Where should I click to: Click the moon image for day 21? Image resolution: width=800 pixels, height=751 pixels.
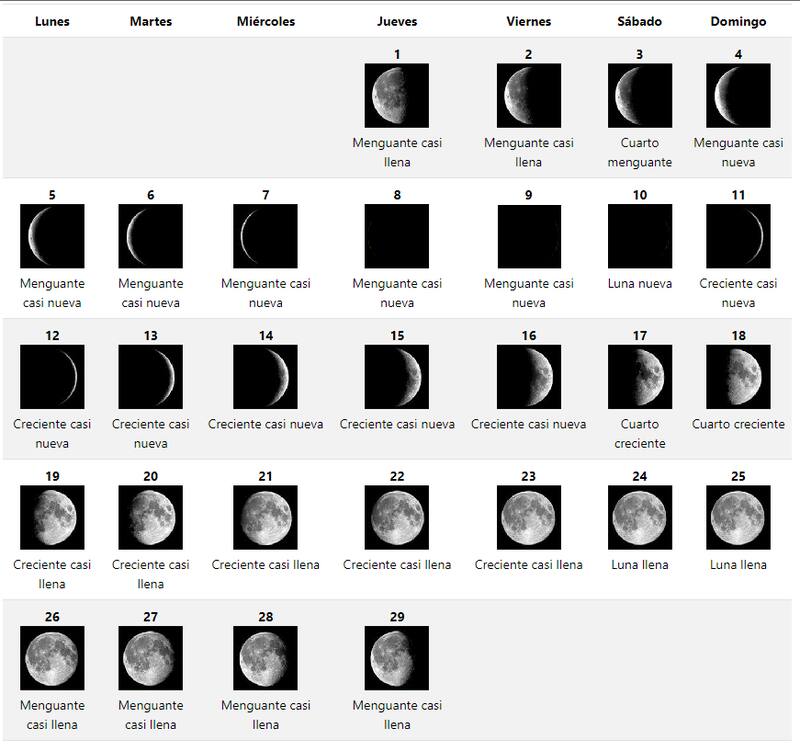tap(265, 517)
